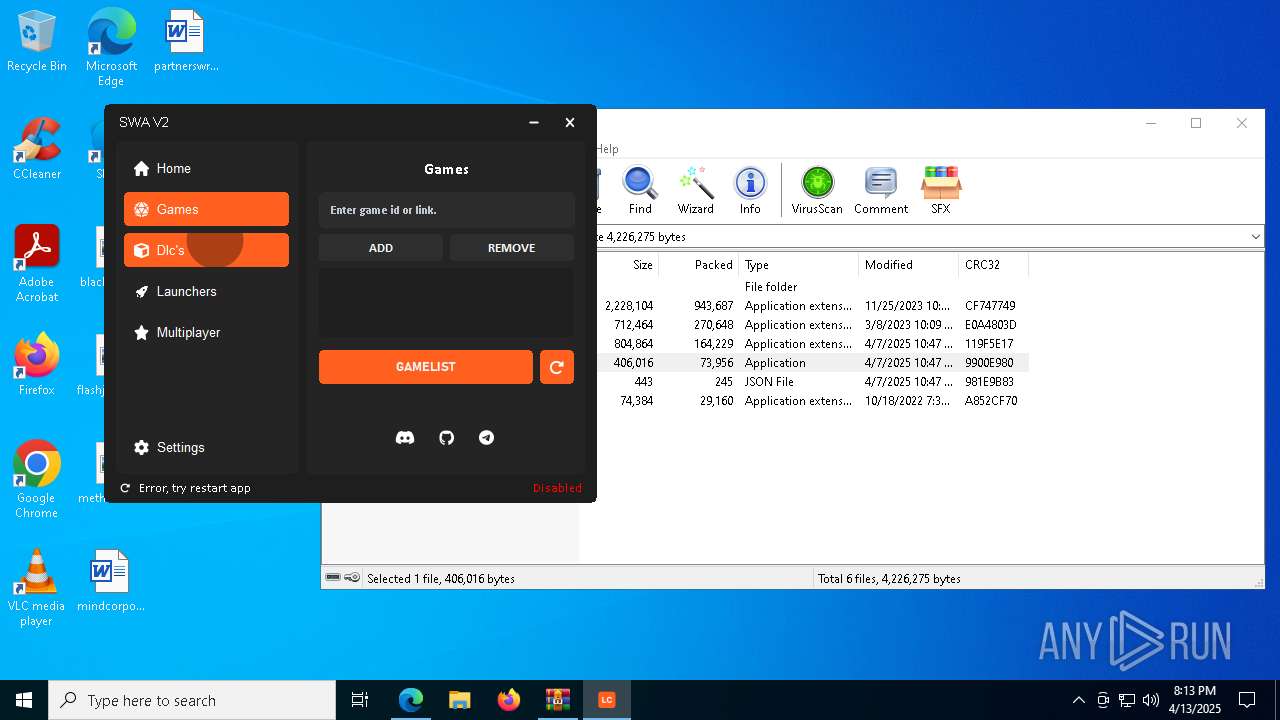1280x720 pixels.
Task: Open File Explorer from the taskbar
Action: [460, 700]
